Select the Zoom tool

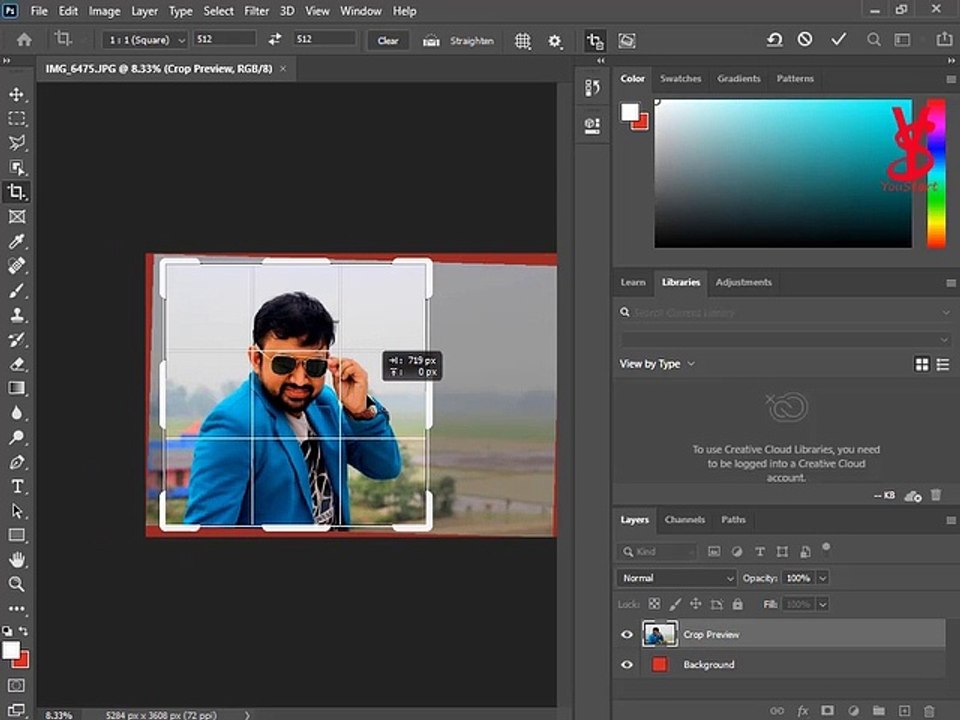coord(17,584)
